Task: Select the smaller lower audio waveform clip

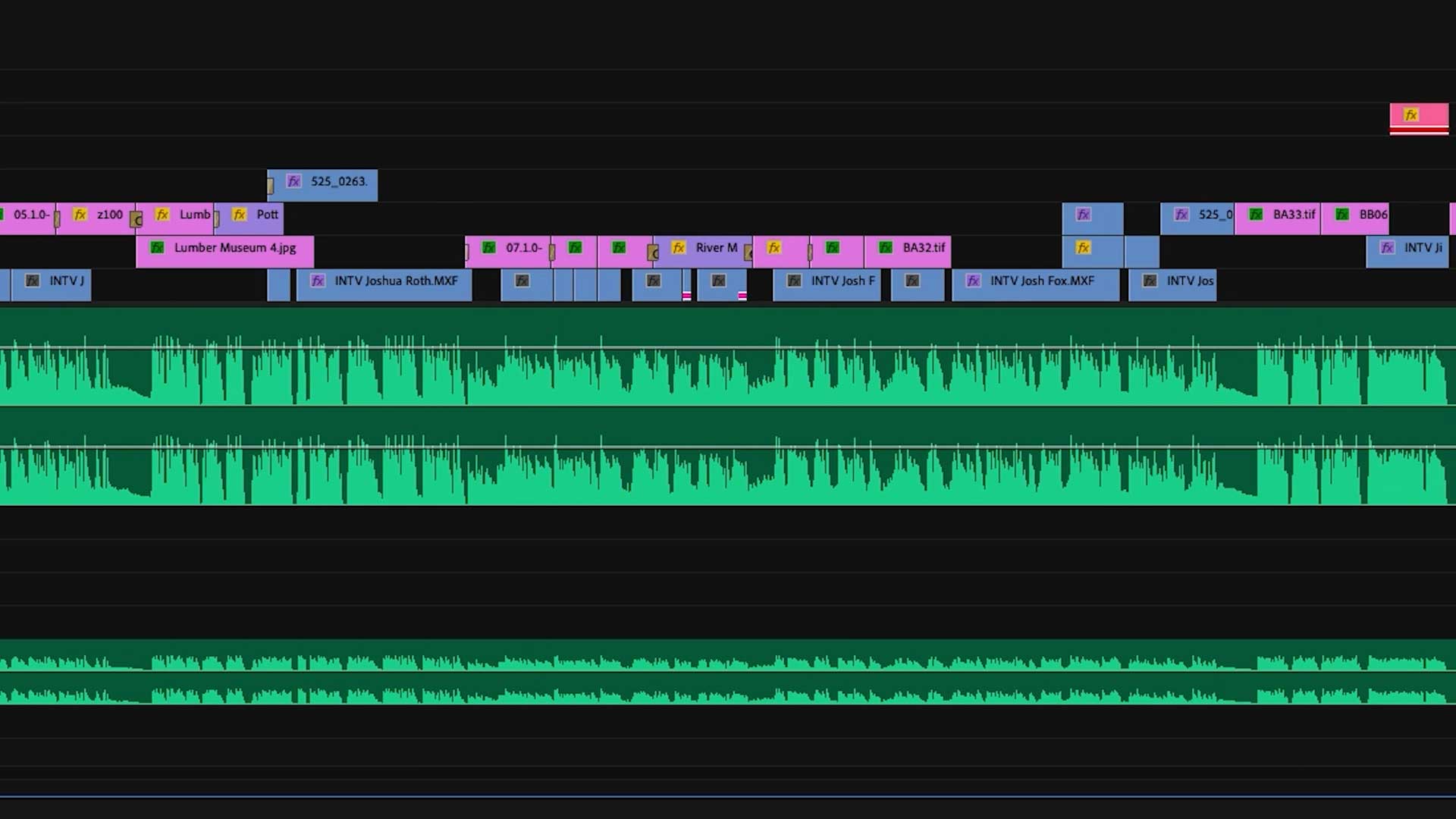Action: [x=728, y=672]
